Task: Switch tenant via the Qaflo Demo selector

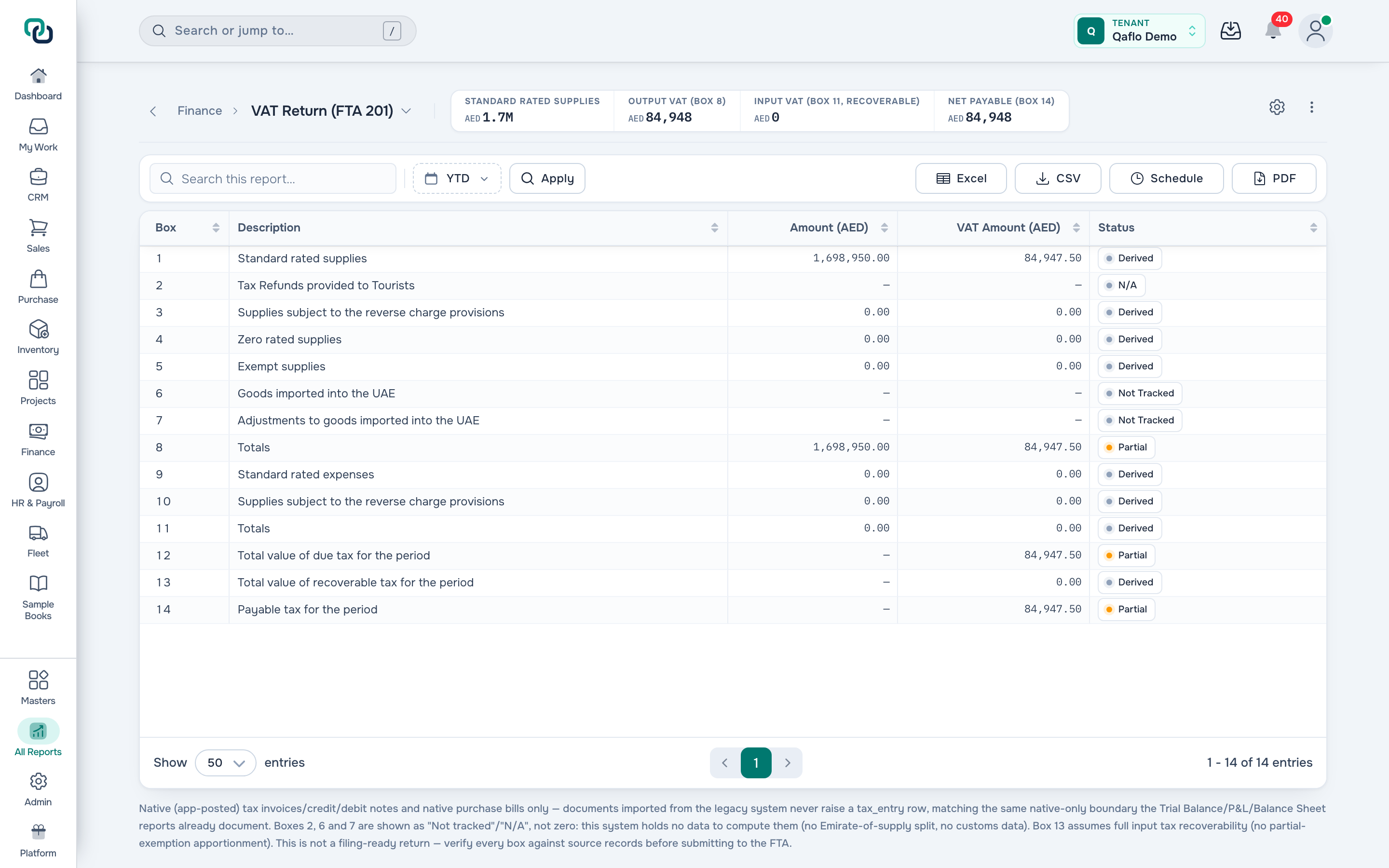Action: (x=1139, y=31)
